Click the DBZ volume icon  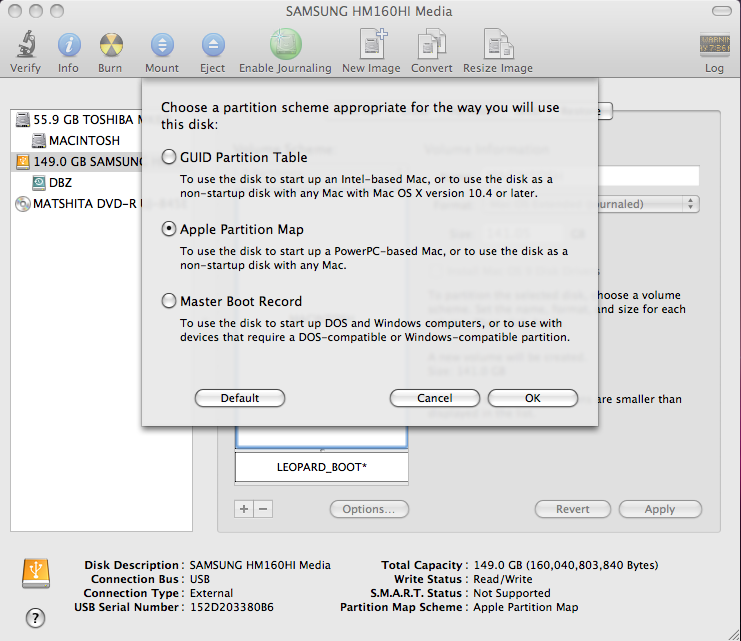pos(39,182)
